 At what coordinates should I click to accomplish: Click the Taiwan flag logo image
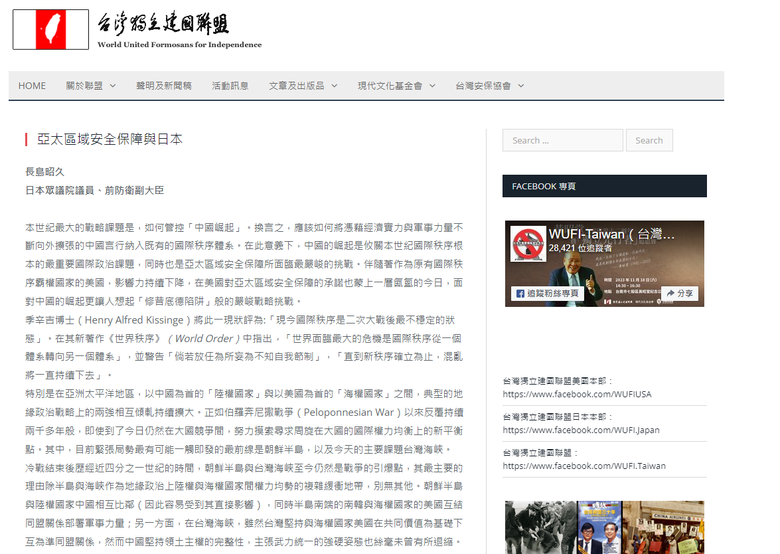[x=51, y=29]
